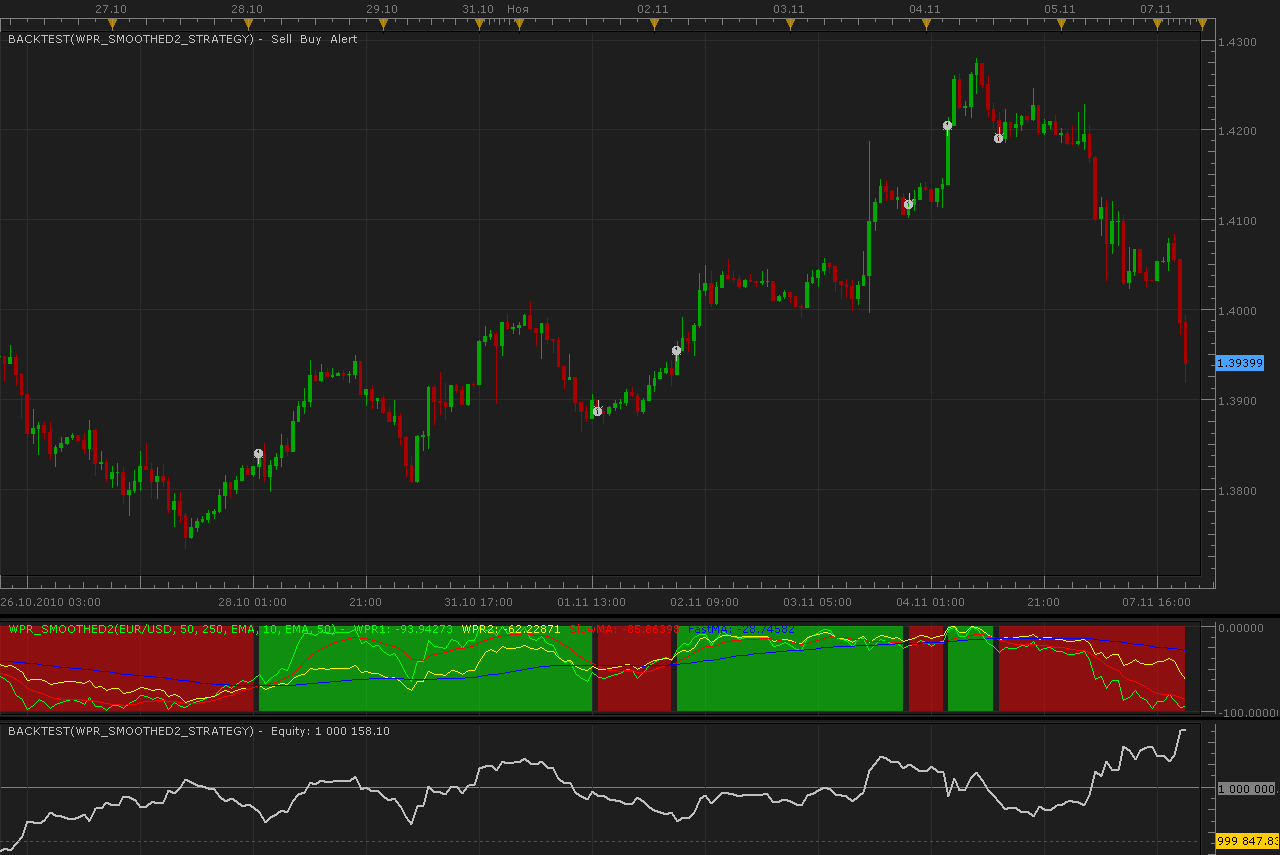1280x855 pixels.
Task: Click the Alert legend label
Action: pyautogui.click(x=344, y=39)
